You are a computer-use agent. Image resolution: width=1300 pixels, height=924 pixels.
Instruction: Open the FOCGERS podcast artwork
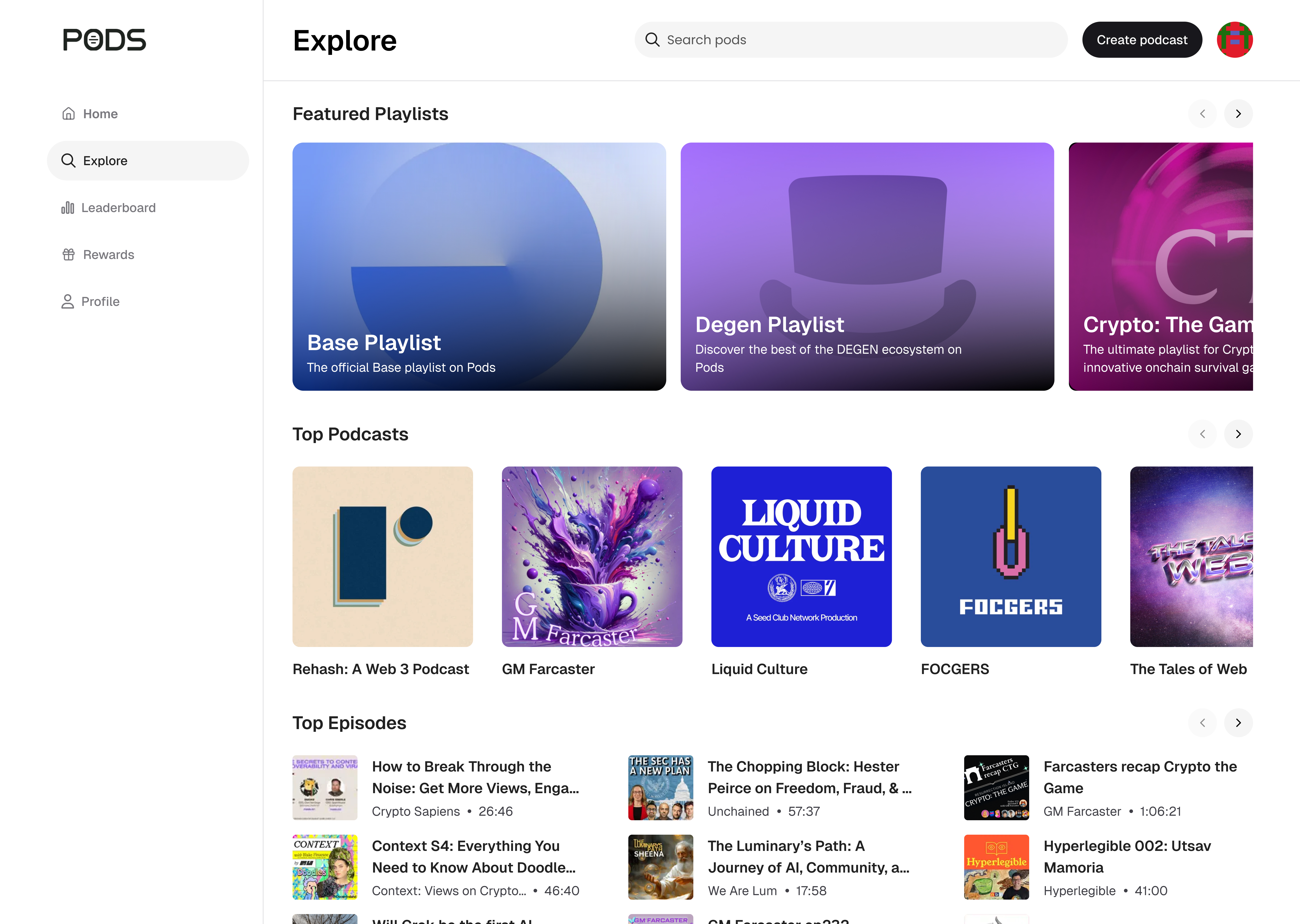tap(1011, 557)
